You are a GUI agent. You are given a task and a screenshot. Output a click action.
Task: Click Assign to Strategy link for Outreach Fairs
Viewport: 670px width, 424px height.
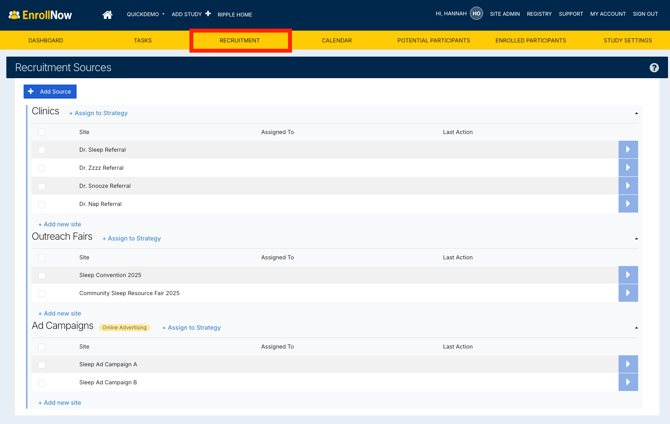click(131, 239)
